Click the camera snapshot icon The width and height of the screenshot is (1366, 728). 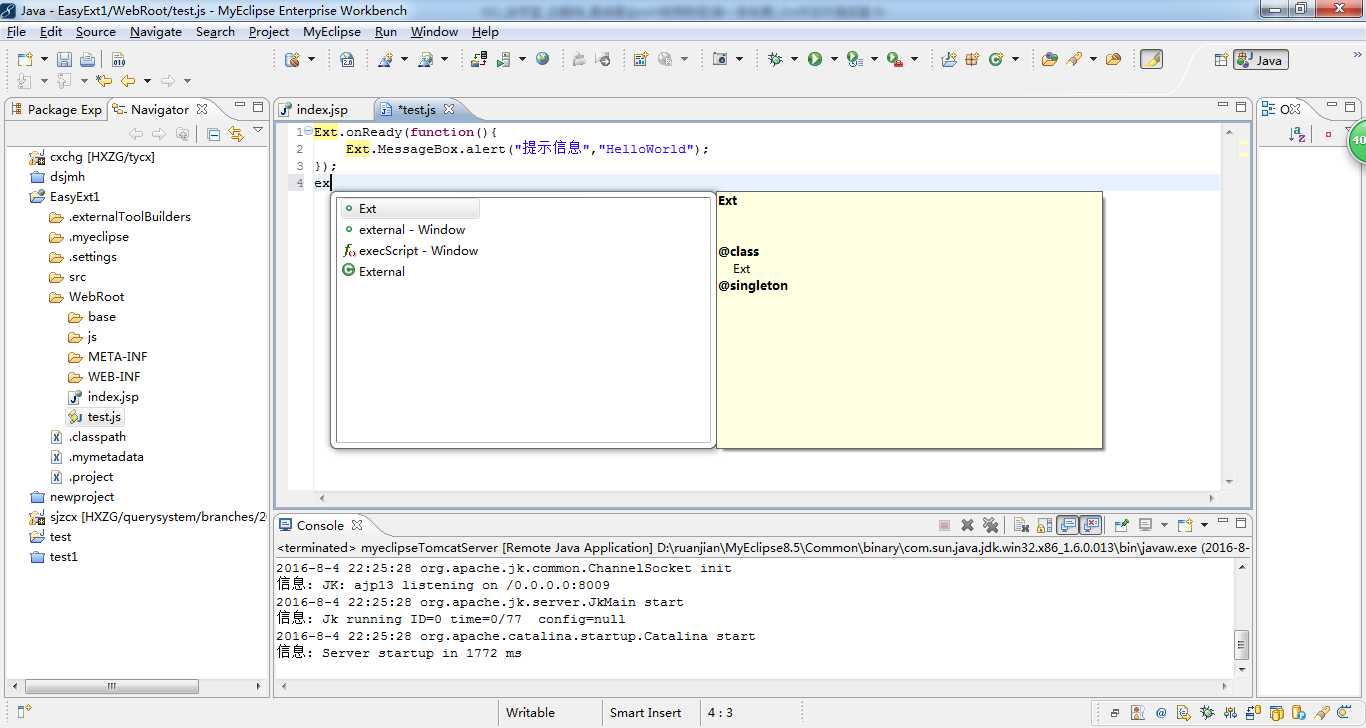pos(720,60)
